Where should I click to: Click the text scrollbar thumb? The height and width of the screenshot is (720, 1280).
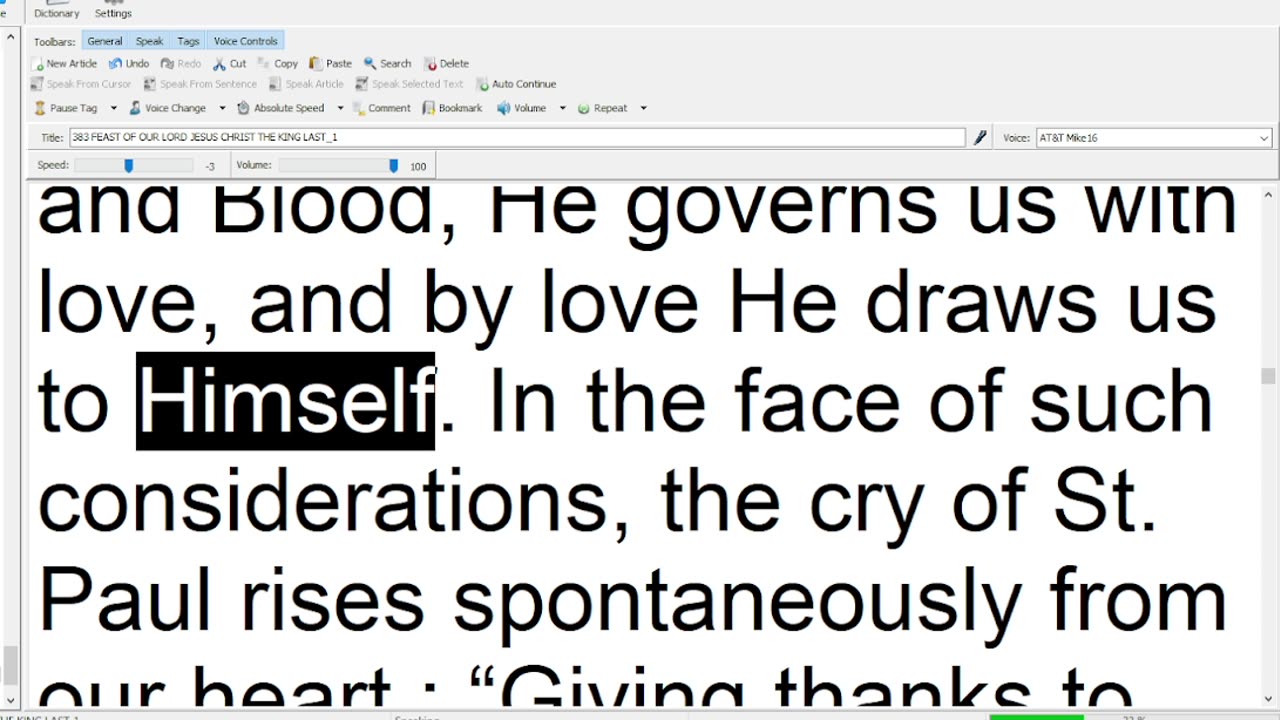coord(1268,376)
